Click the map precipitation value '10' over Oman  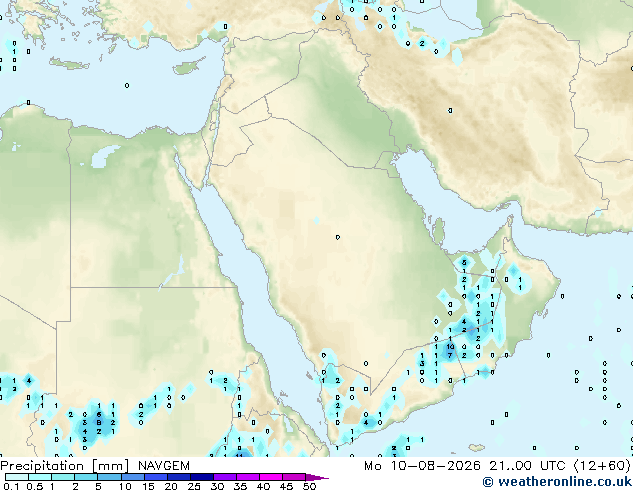(450, 347)
